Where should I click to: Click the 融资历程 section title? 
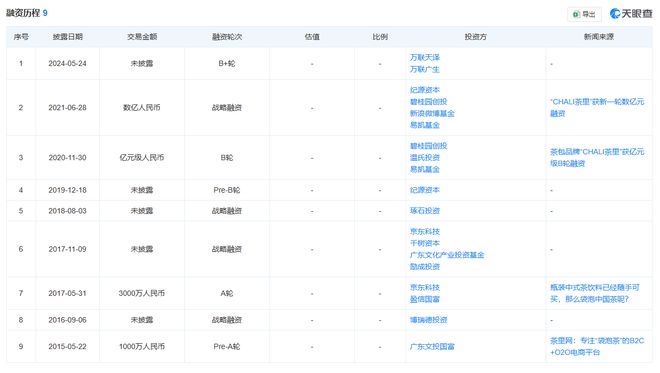(x=23, y=13)
